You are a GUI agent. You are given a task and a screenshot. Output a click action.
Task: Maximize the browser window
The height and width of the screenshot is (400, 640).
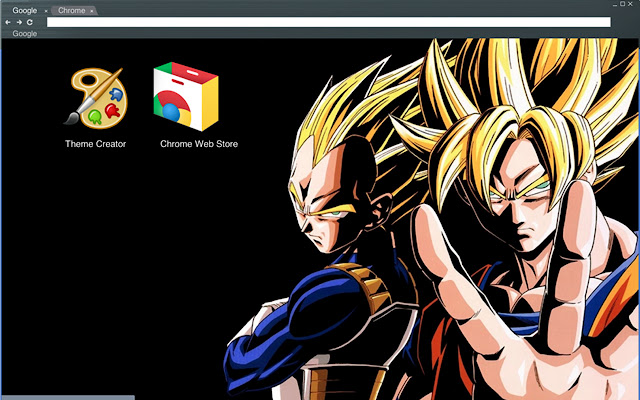pos(622,4)
